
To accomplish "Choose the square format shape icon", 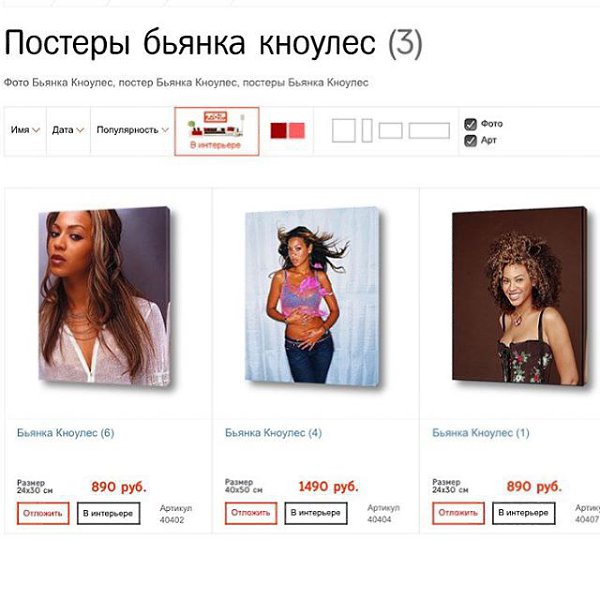I will [x=343, y=130].
